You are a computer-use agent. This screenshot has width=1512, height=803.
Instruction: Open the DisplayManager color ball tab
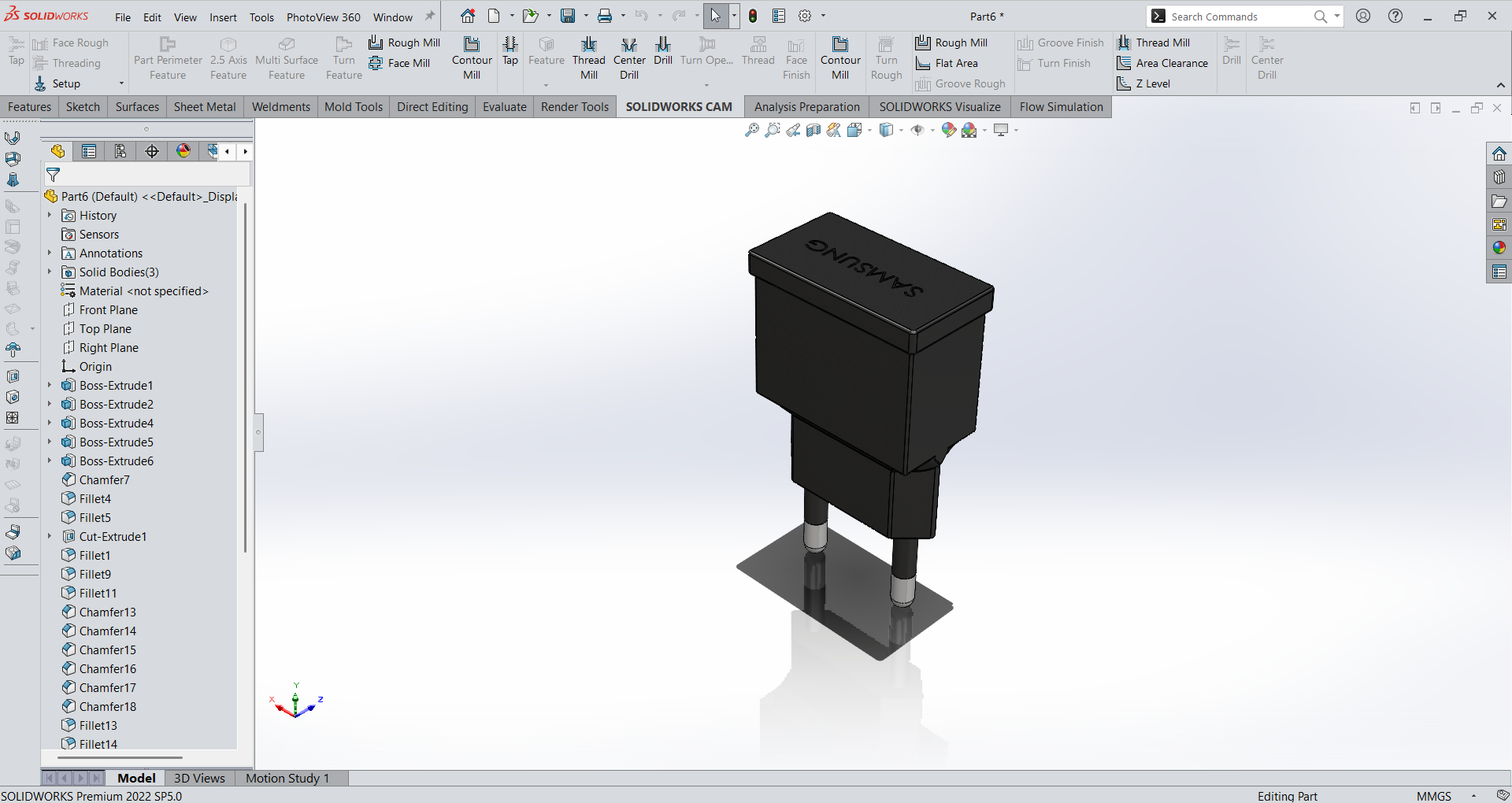[183, 151]
